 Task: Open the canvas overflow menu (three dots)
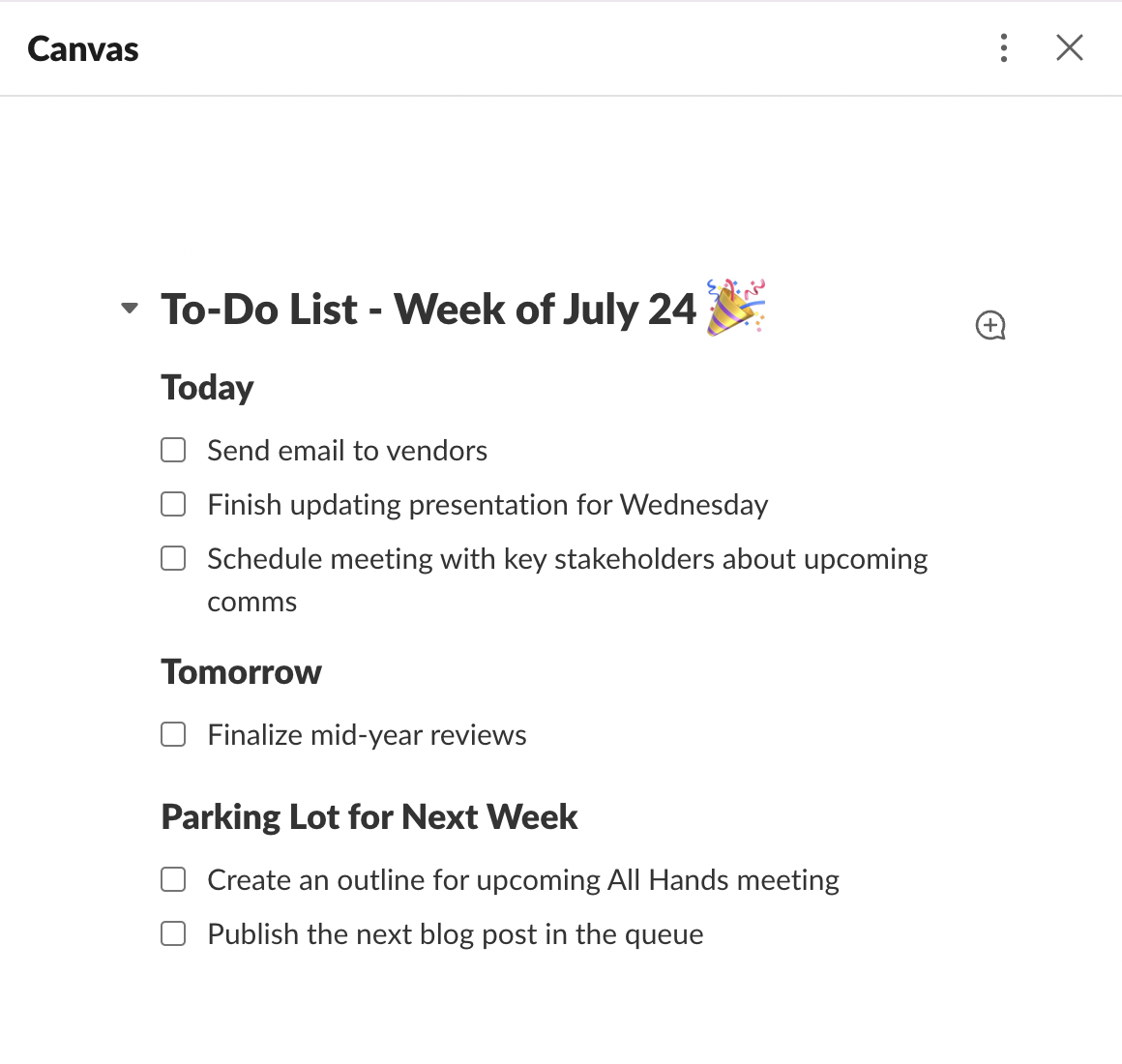tap(1004, 47)
